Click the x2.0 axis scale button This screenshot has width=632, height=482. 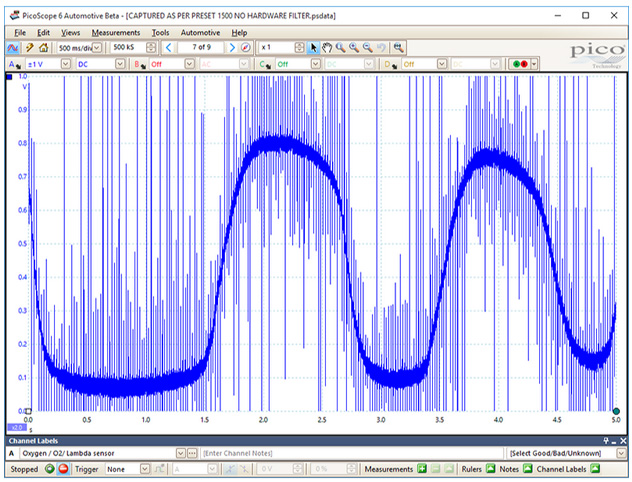pos(16,428)
